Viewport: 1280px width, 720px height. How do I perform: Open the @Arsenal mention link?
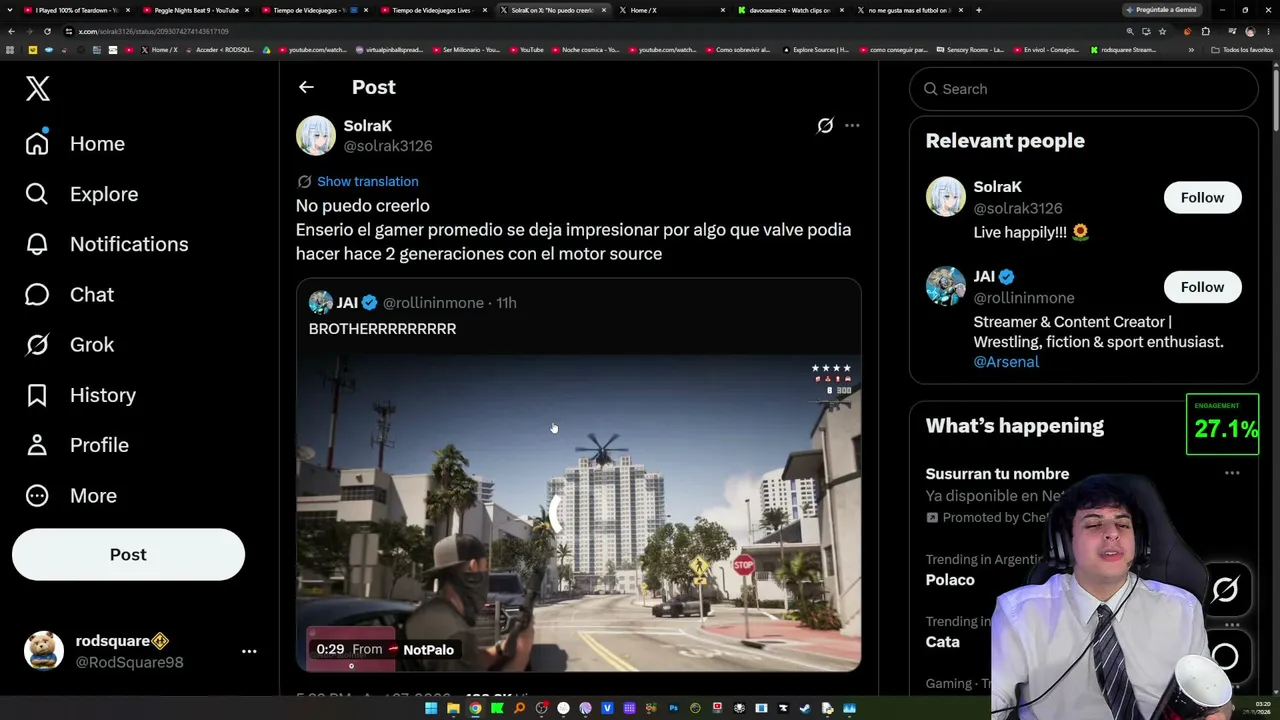click(1006, 362)
